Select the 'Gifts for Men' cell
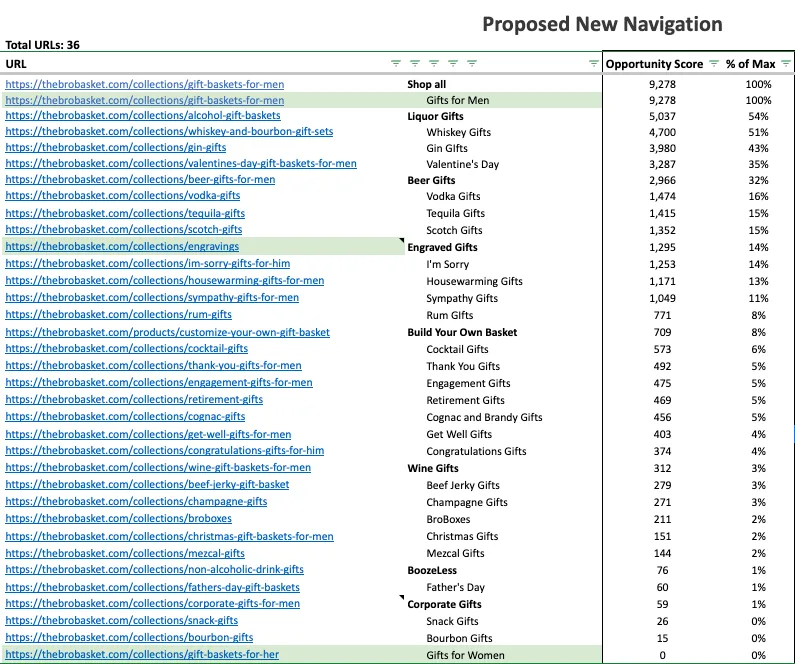 pyautogui.click(x=458, y=100)
